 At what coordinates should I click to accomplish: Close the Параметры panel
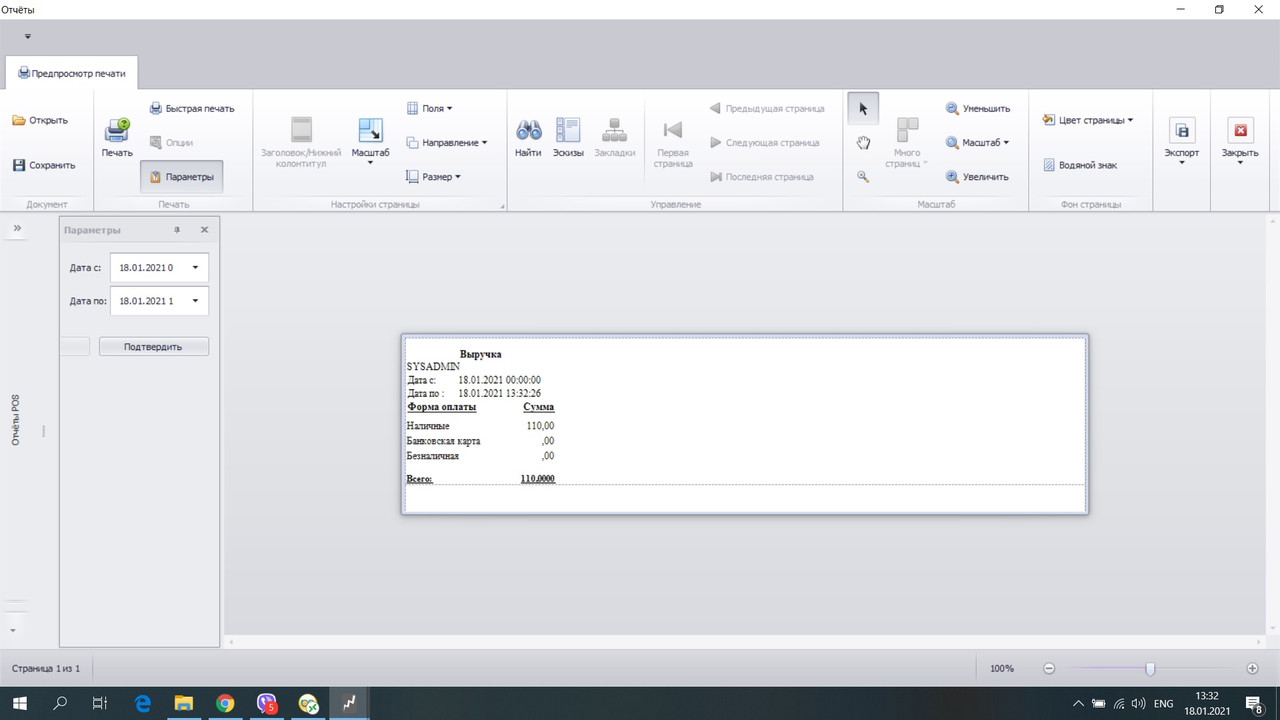click(204, 230)
